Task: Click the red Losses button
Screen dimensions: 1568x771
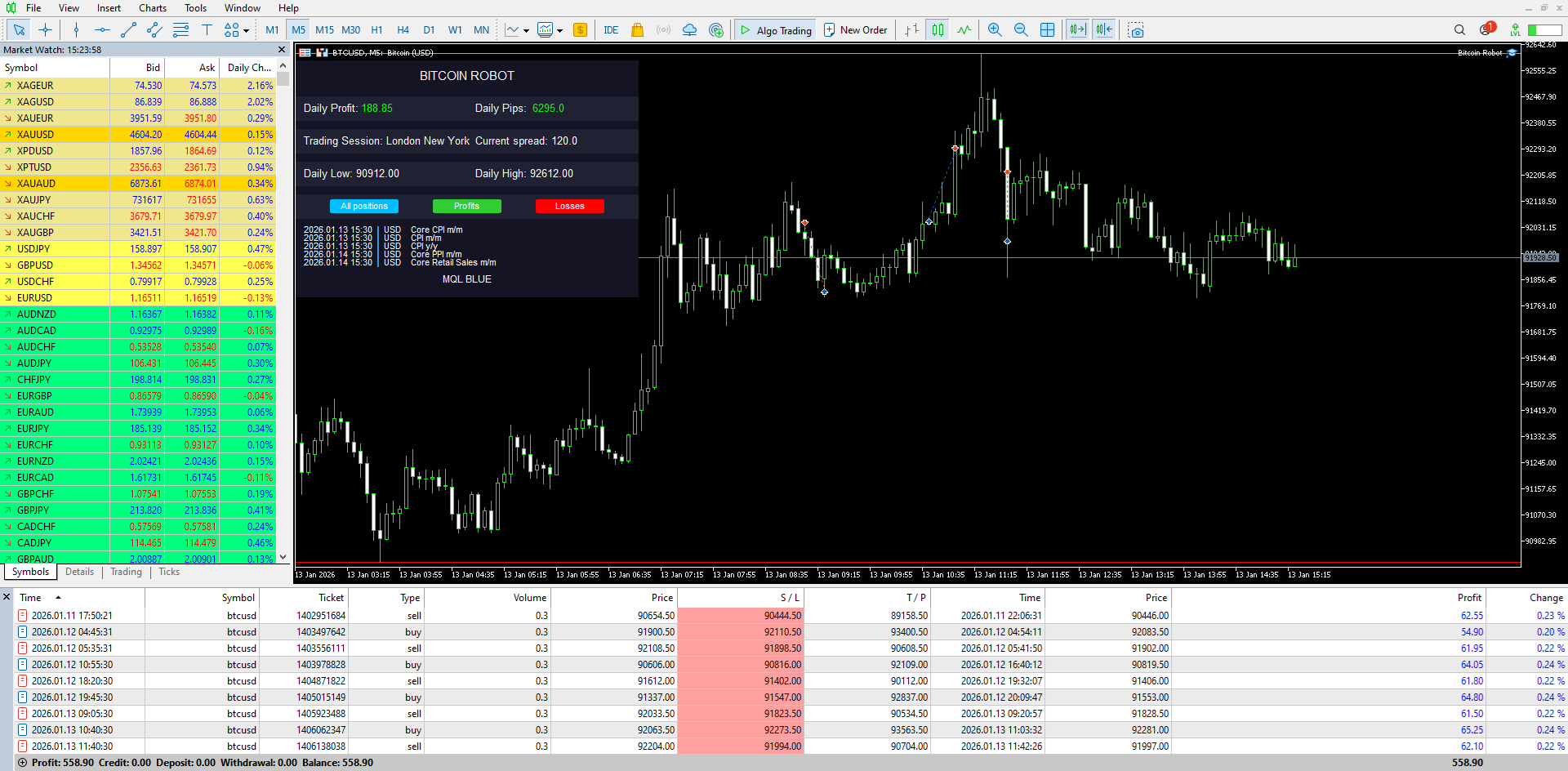Action: (x=569, y=206)
